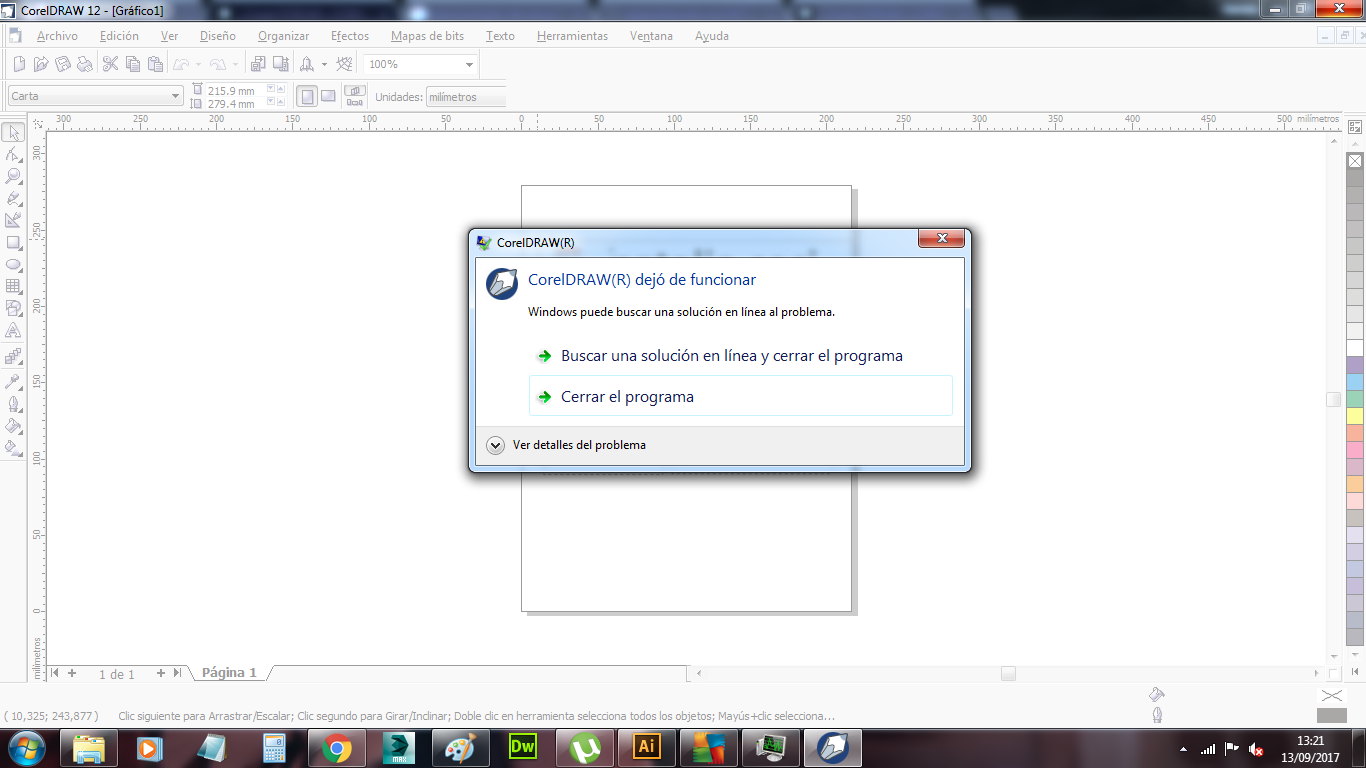Click the Application launcher rocket icon
Viewport: 1366px width, 768px height.
click(x=307, y=64)
